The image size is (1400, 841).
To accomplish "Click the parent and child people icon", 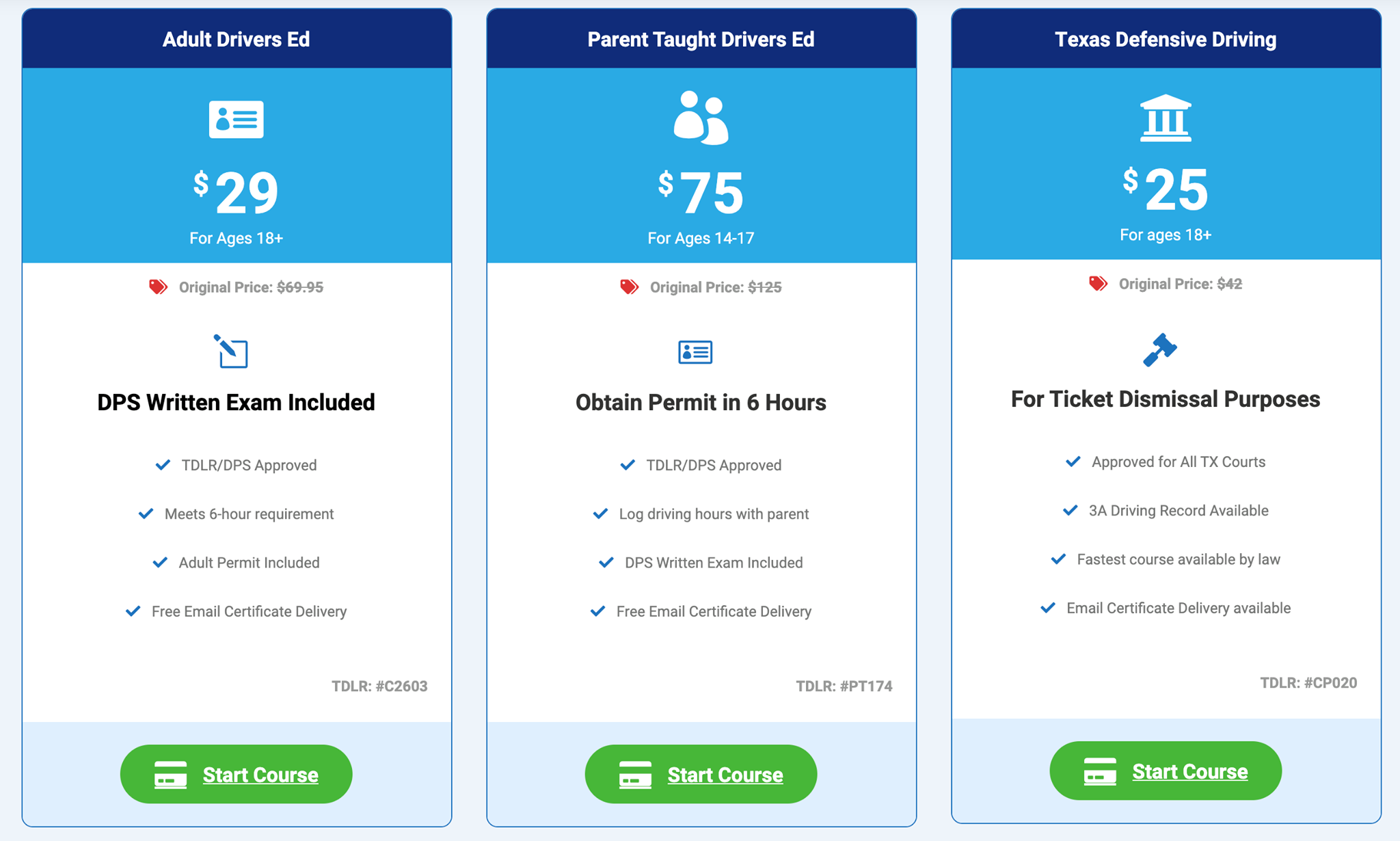I will (x=701, y=118).
